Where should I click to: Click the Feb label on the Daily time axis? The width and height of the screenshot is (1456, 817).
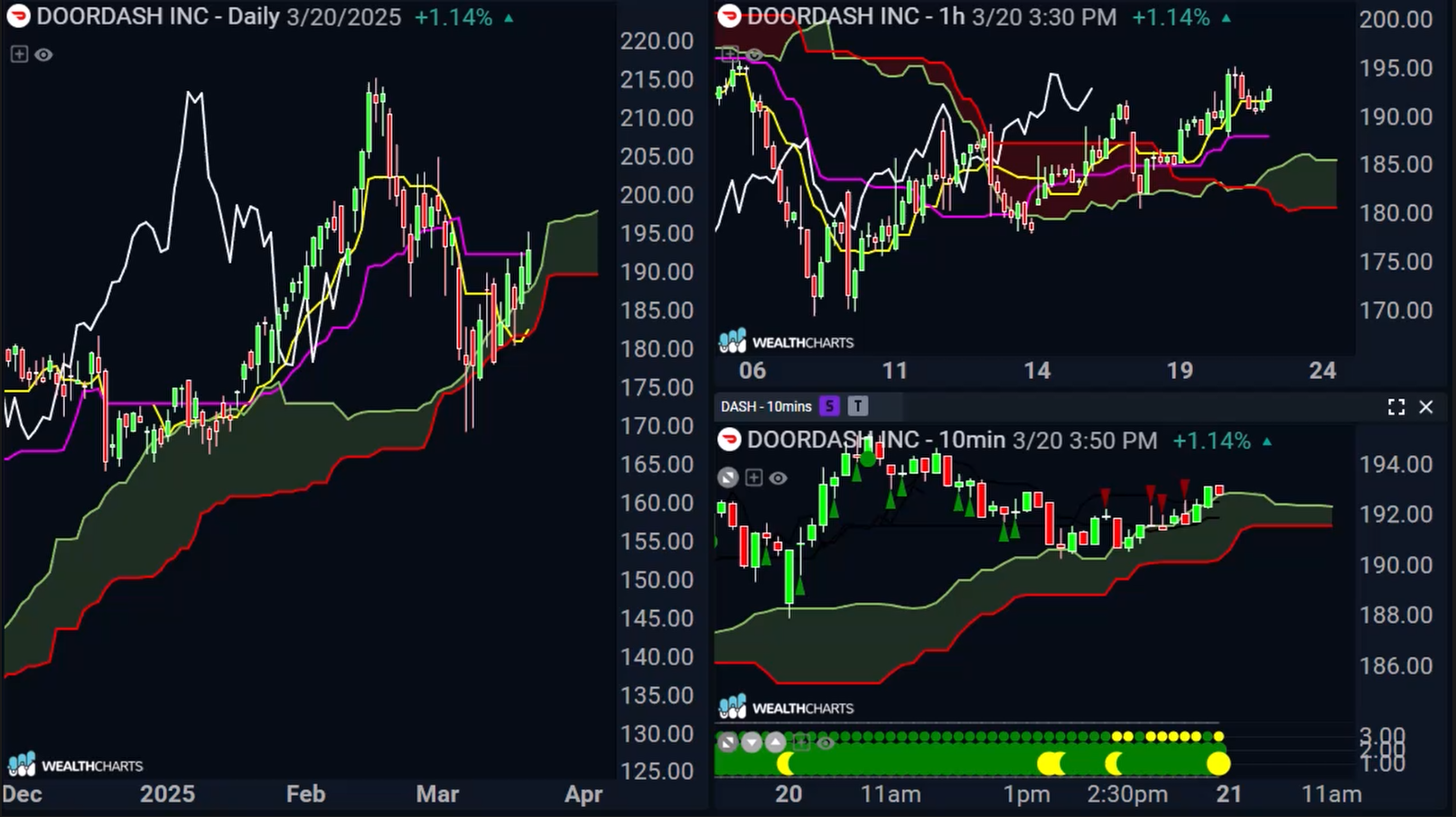(x=305, y=794)
